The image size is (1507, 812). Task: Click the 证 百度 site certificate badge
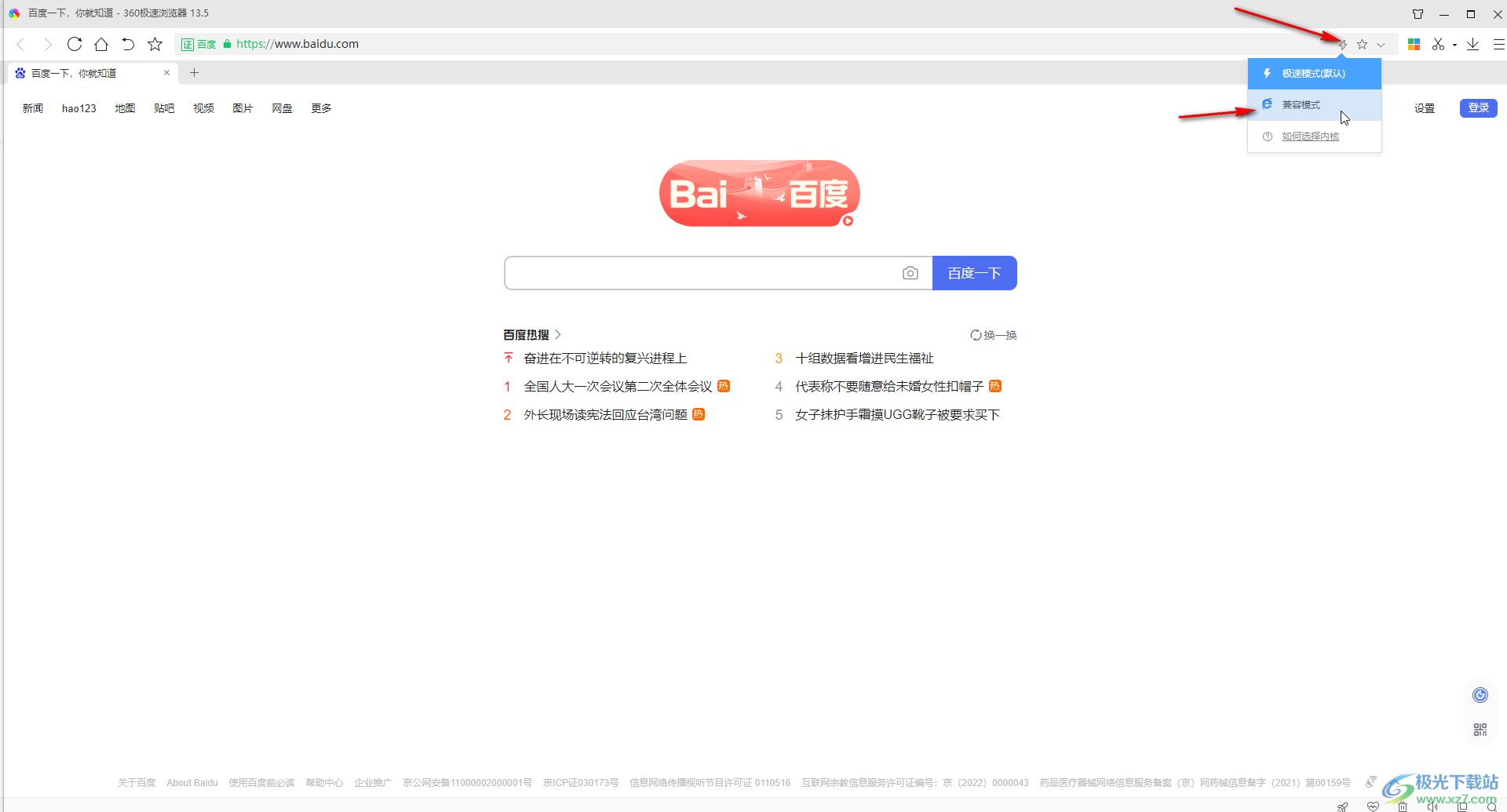click(199, 44)
